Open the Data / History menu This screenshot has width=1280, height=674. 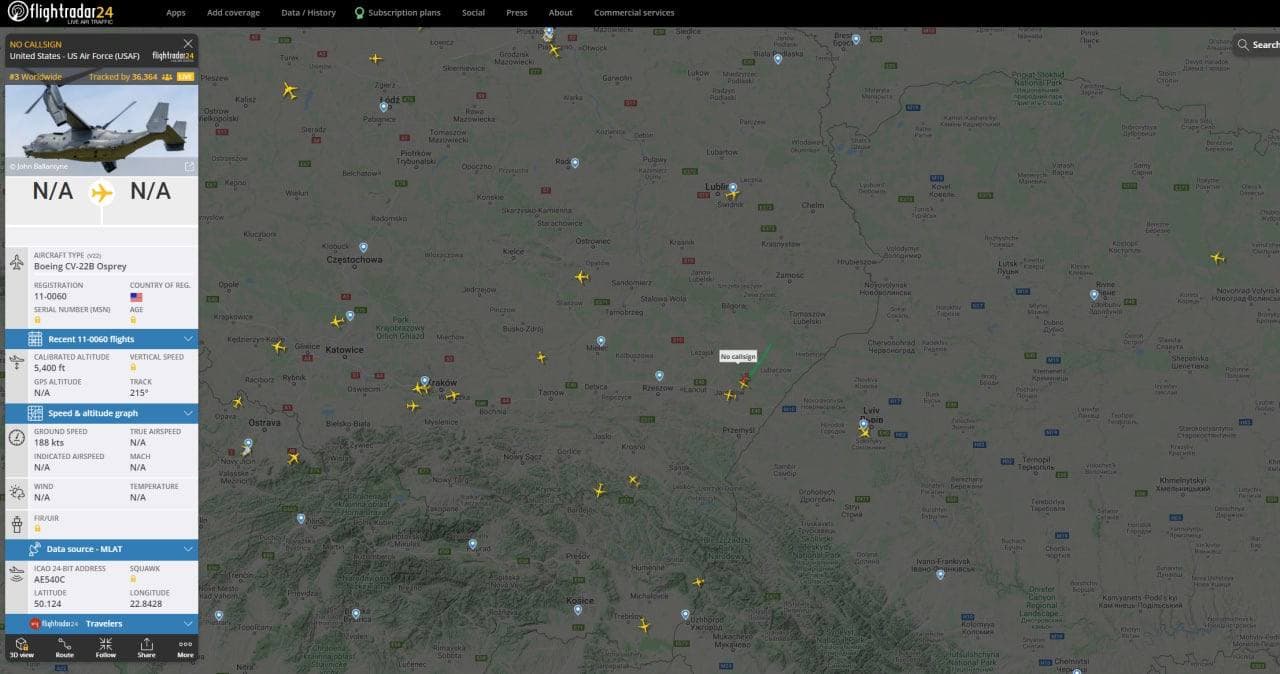tap(308, 13)
